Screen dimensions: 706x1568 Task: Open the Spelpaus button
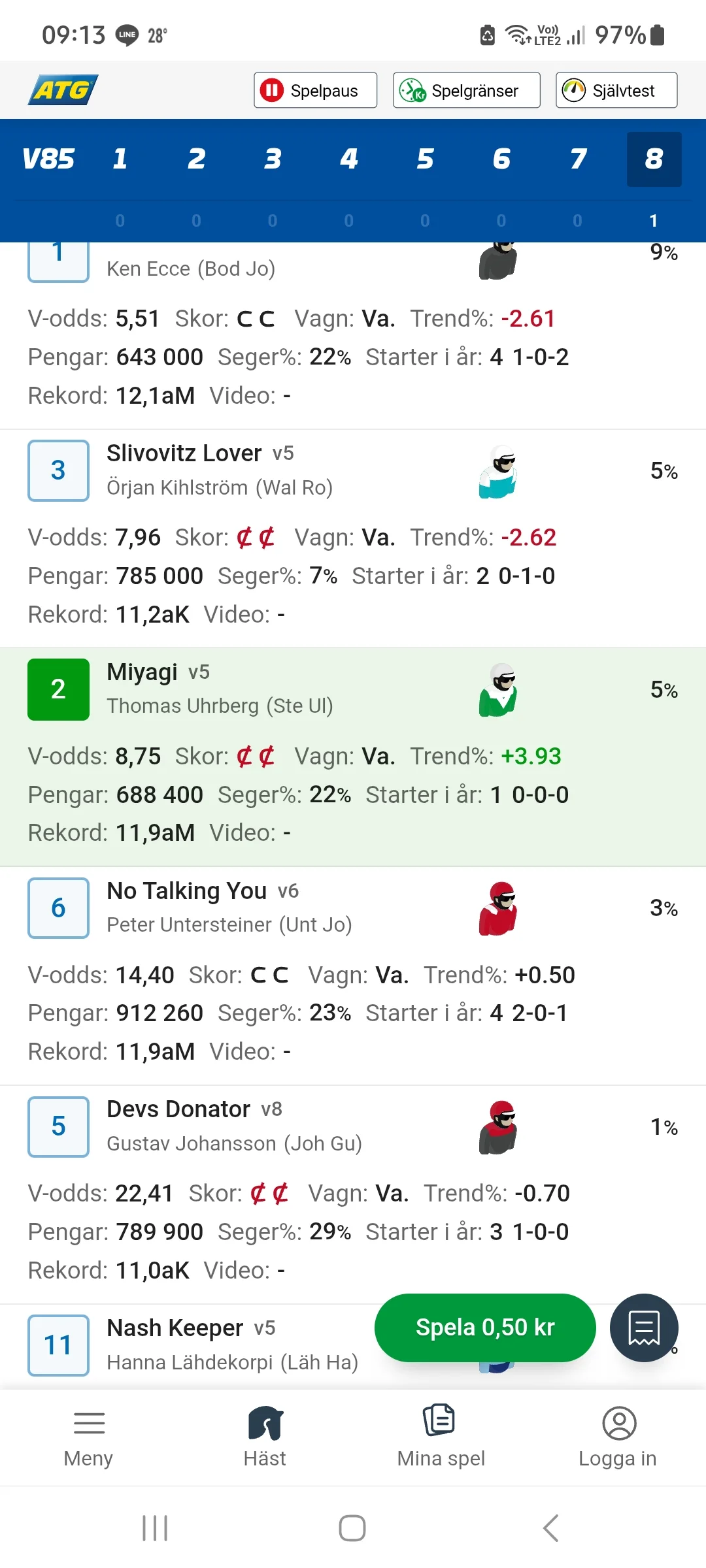[315, 90]
